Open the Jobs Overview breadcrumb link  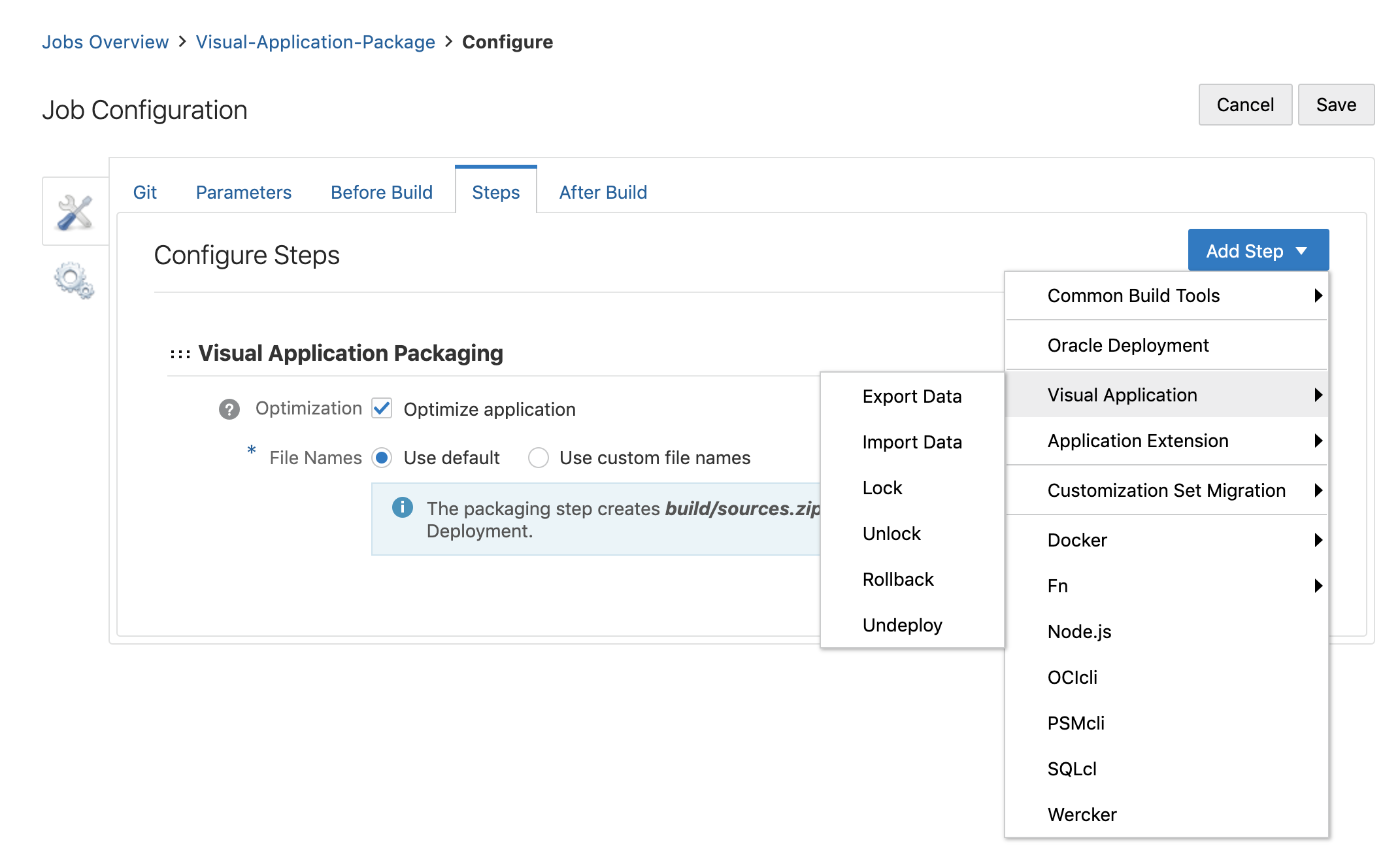tap(105, 42)
